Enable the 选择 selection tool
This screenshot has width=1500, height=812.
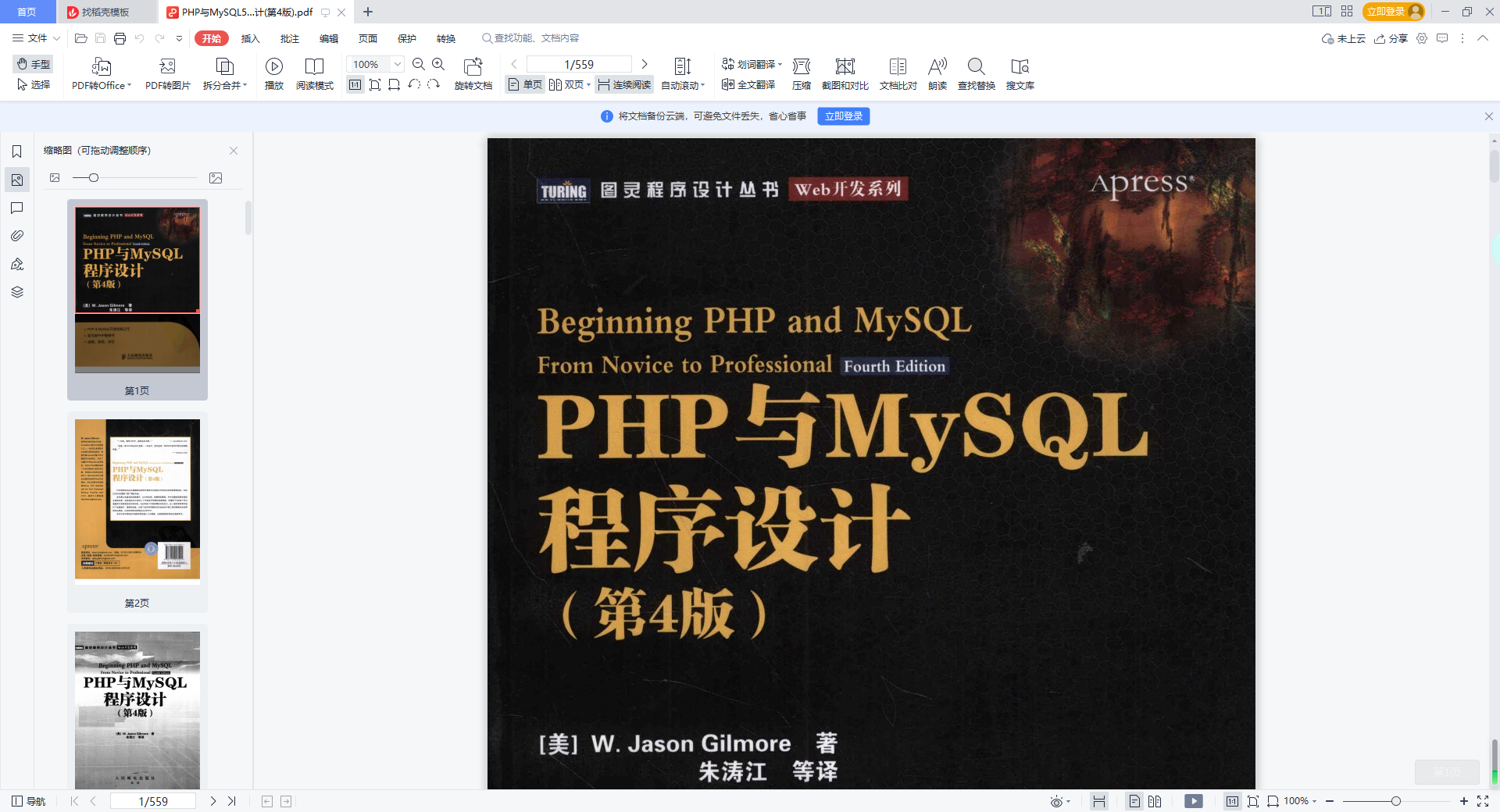click(x=34, y=85)
